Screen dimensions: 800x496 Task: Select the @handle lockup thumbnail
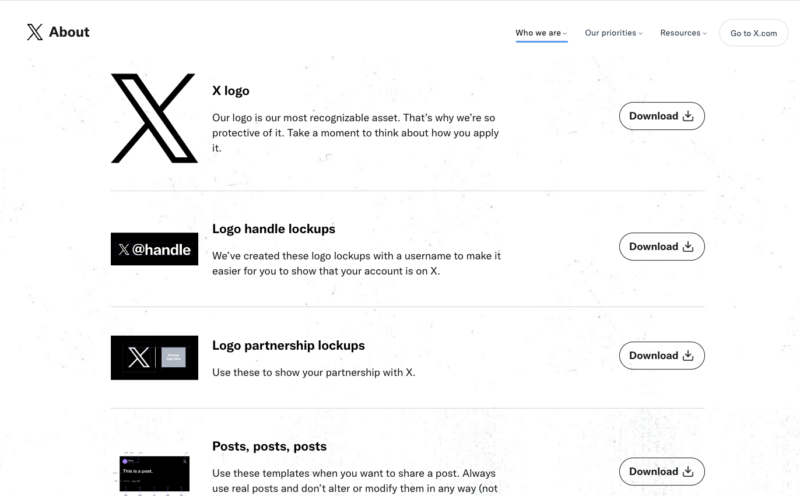[153, 249]
